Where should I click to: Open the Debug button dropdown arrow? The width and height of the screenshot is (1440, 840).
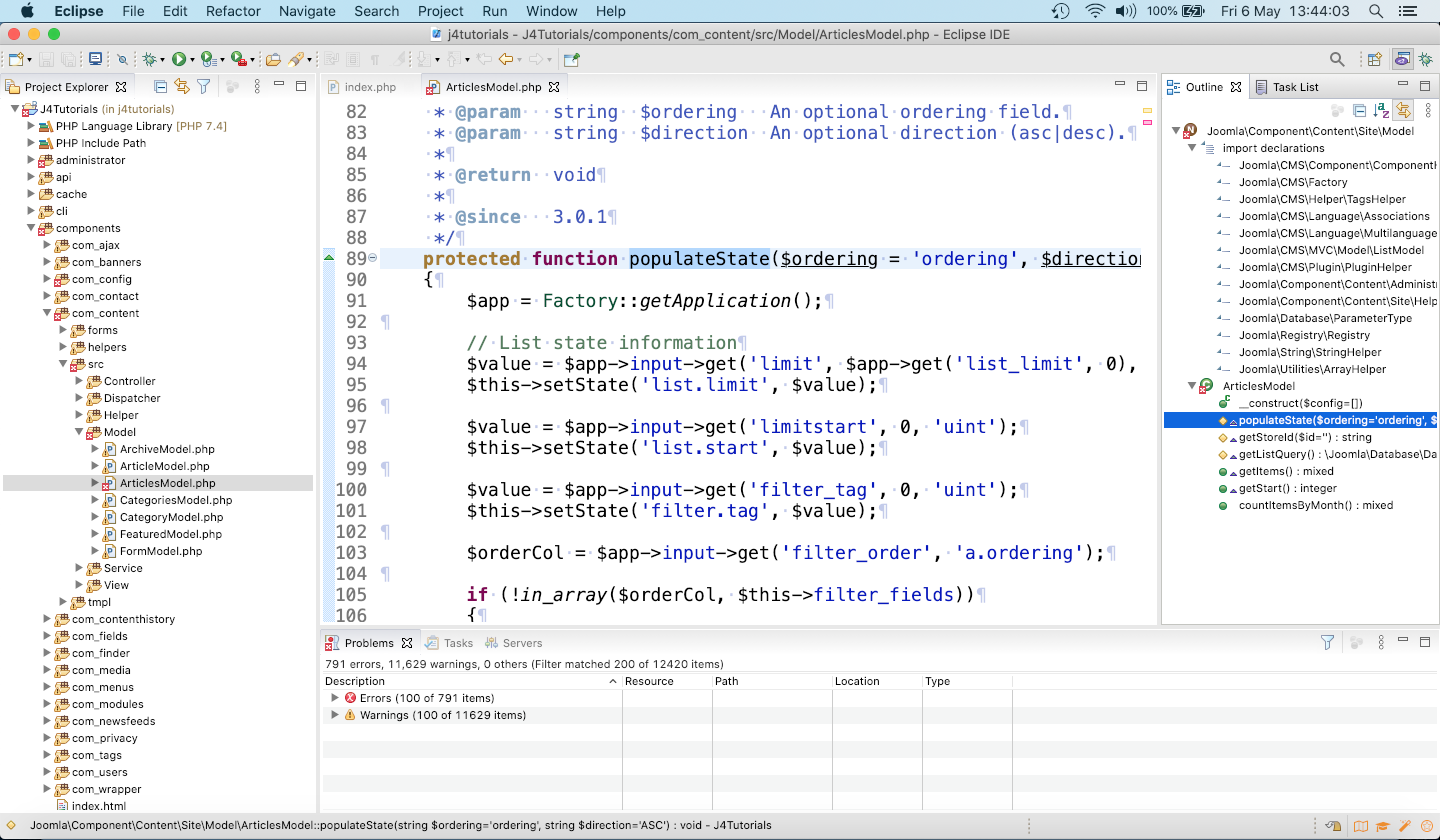[x=162, y=60]
